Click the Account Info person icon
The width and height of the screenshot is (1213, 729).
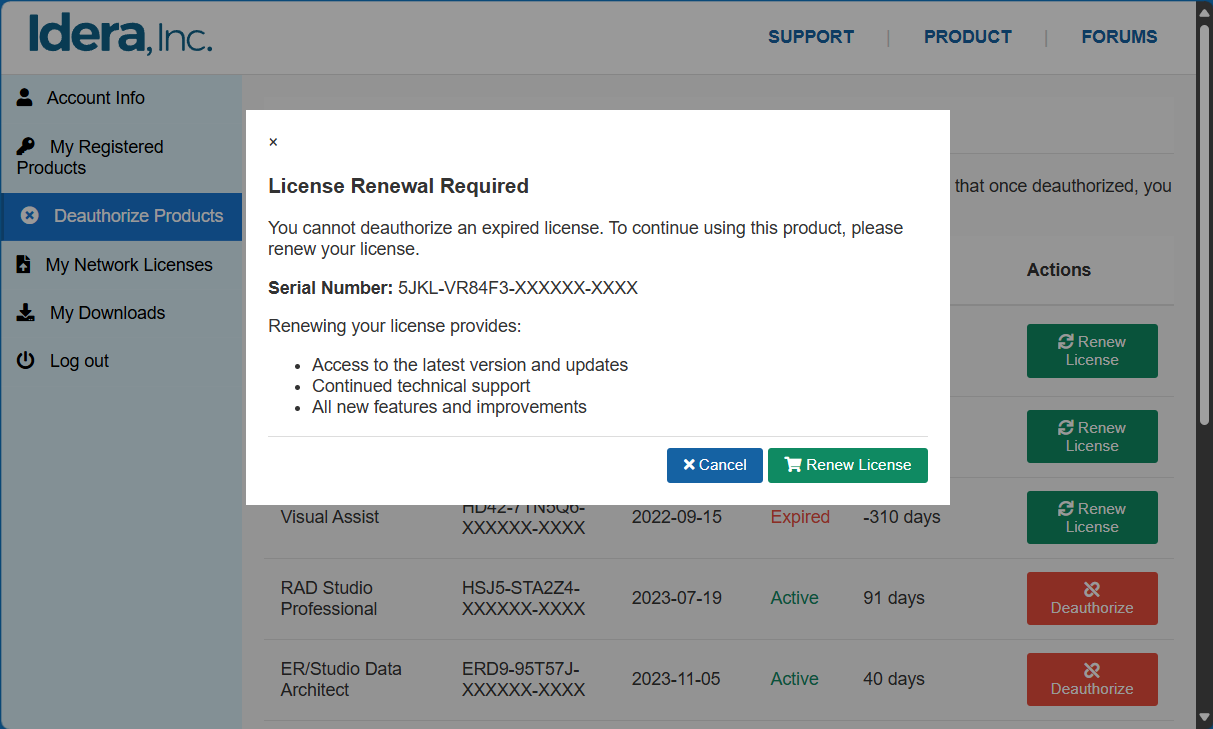tap(25, 97)
